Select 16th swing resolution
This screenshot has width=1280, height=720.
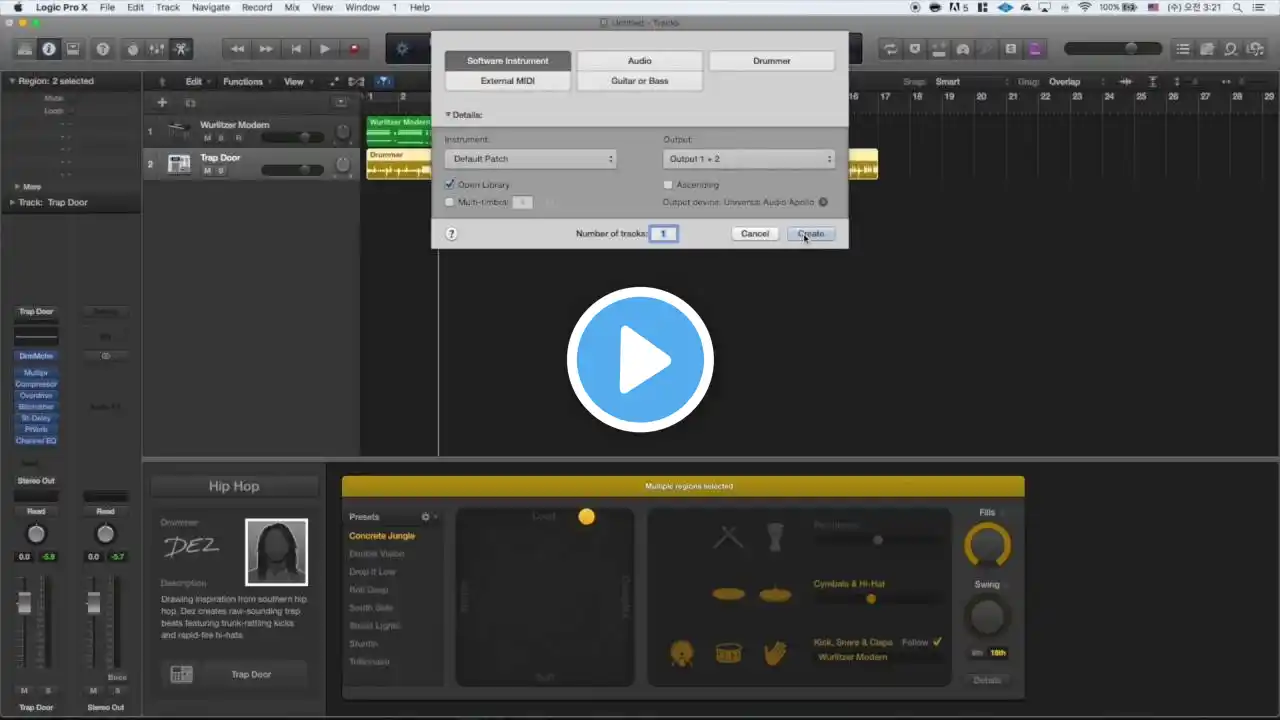997,653
